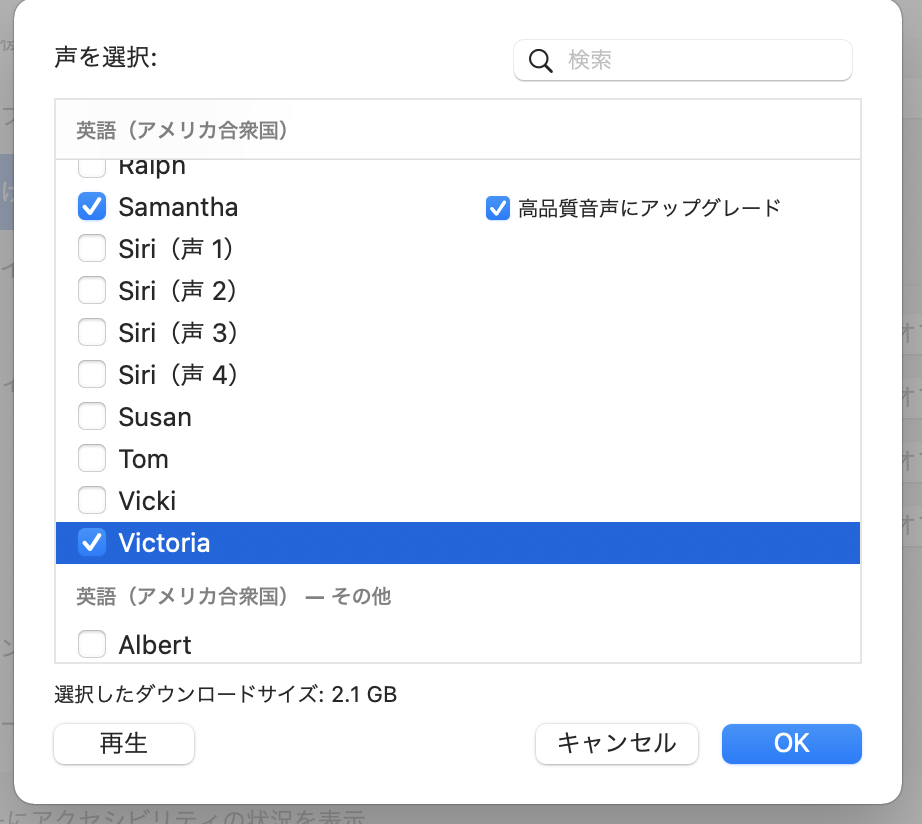Click the 検索 search field

[700, 60]
